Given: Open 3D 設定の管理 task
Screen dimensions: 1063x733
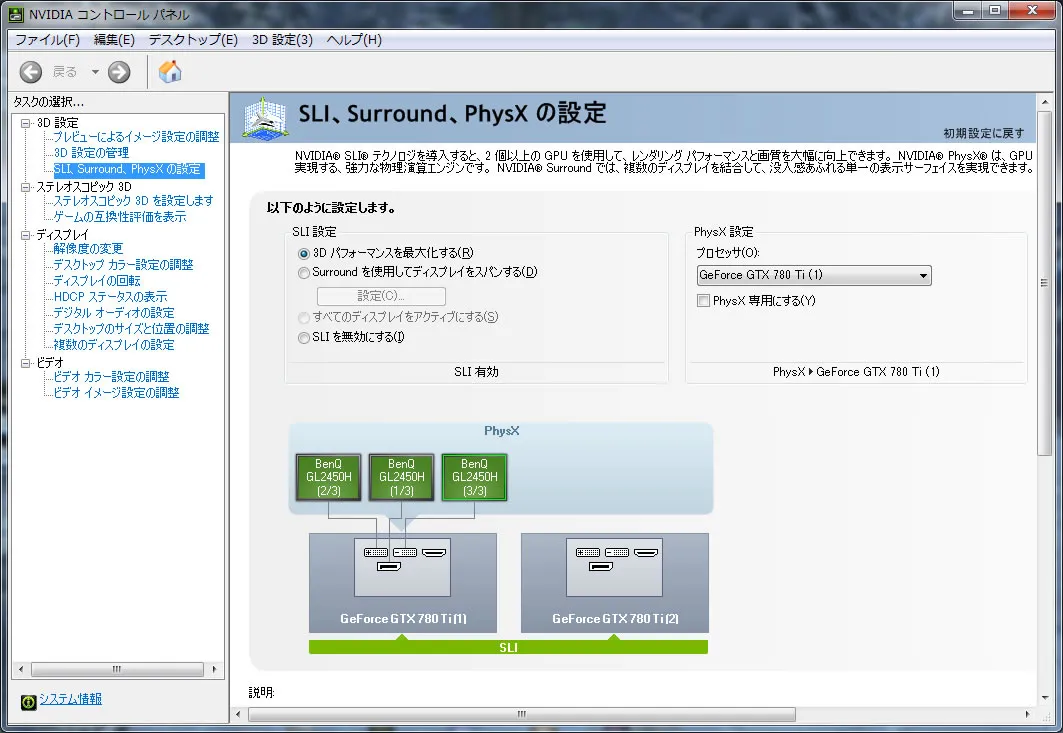Looking at the screenshot, I should click(92, 153).
